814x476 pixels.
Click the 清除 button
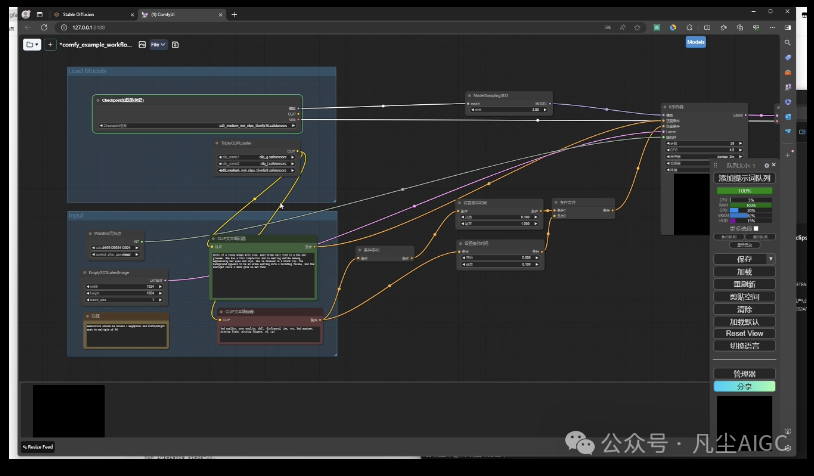tap(744, 309)
